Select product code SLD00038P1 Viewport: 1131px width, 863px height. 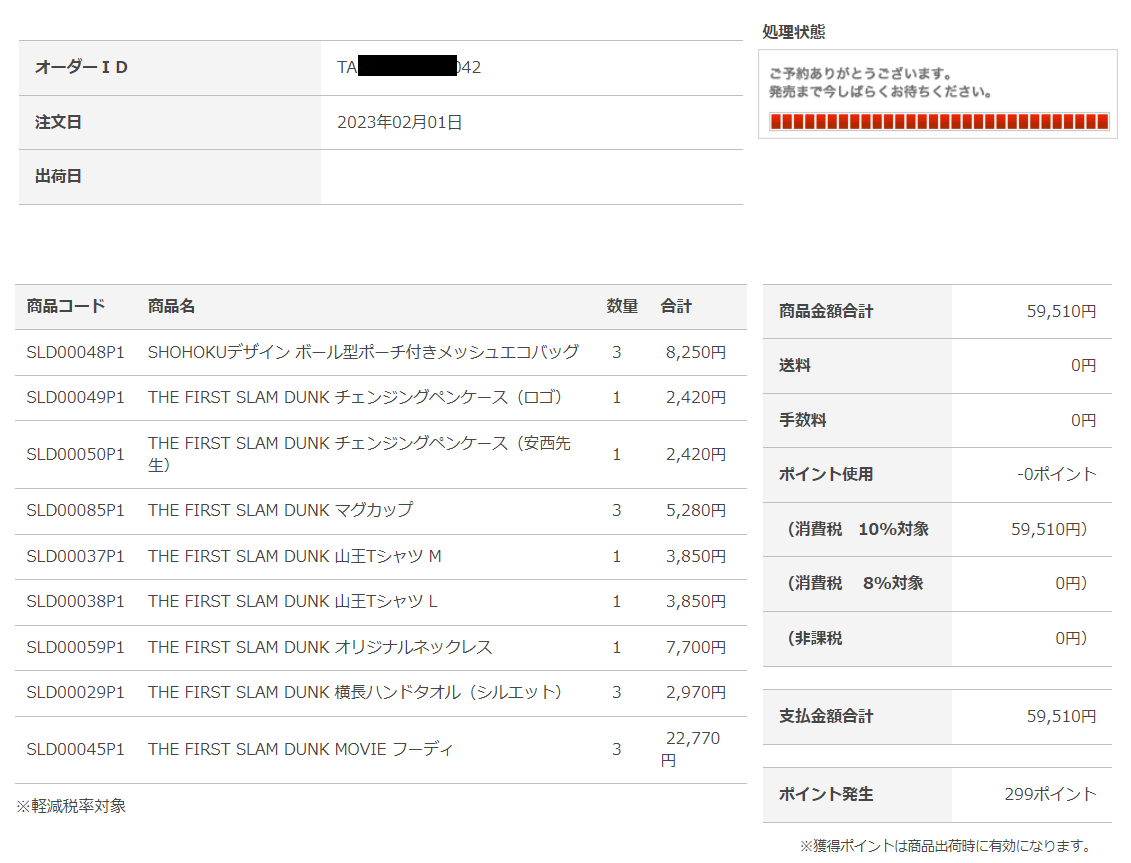pyautogui.click(x=76, y=601)
